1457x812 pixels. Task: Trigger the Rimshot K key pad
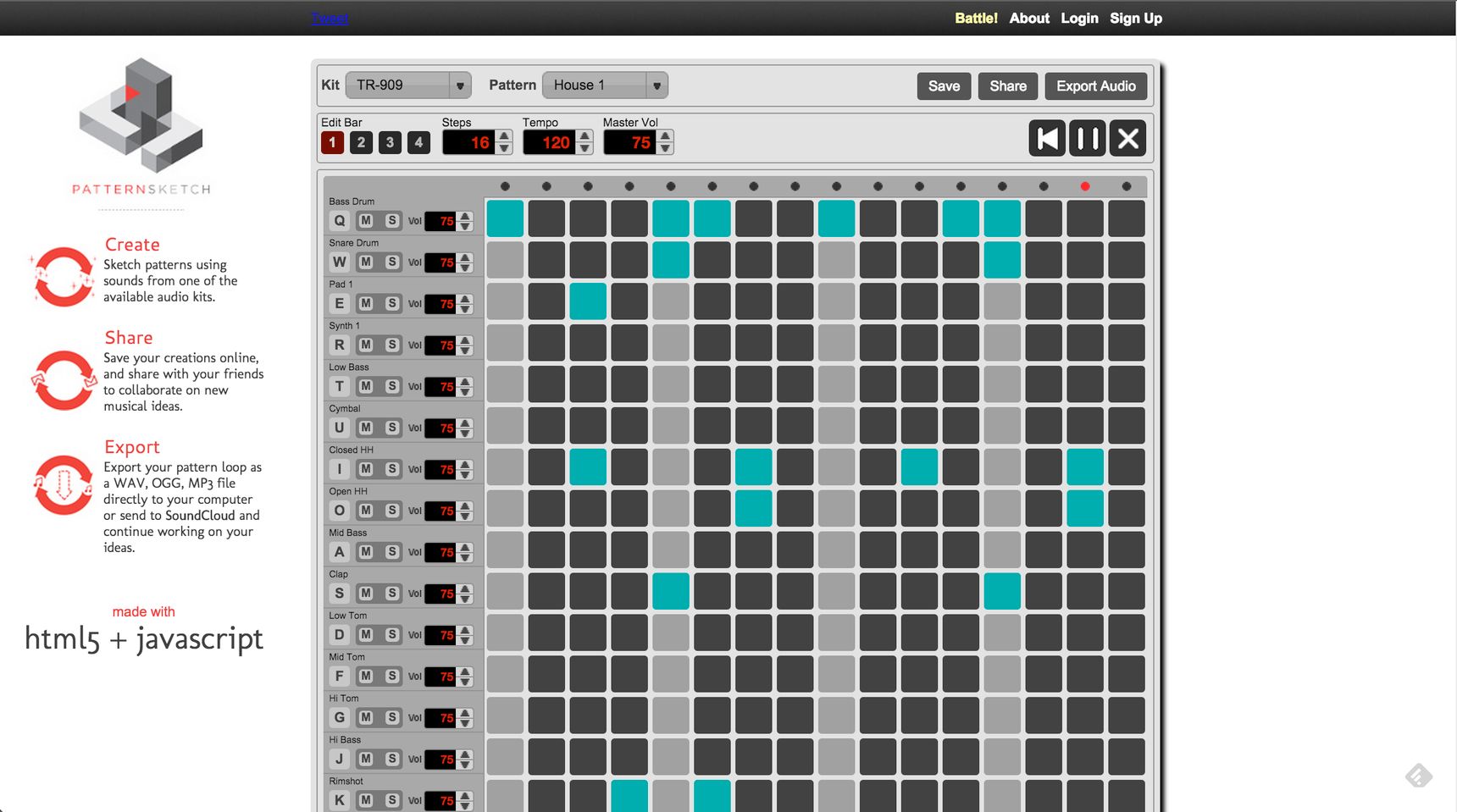coord(340,800)
